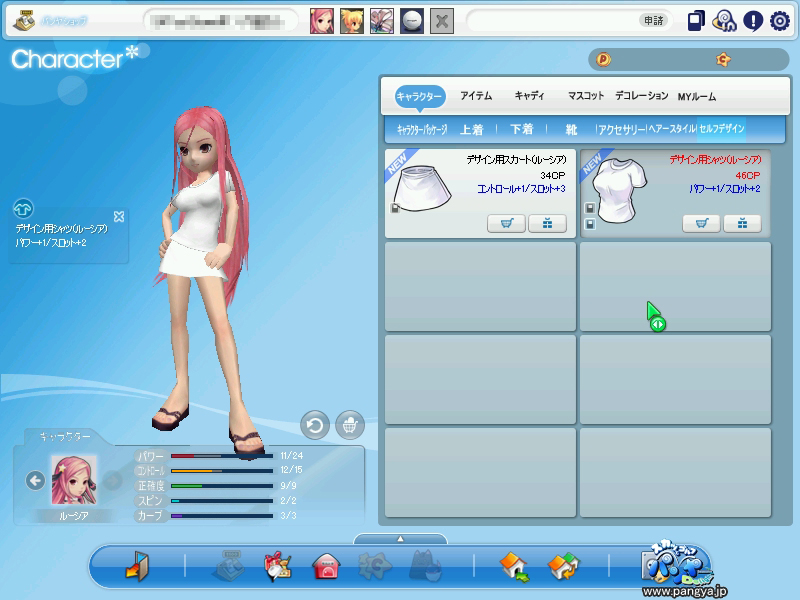Open the window mode overlapping-squares icon

coord(696,21)
